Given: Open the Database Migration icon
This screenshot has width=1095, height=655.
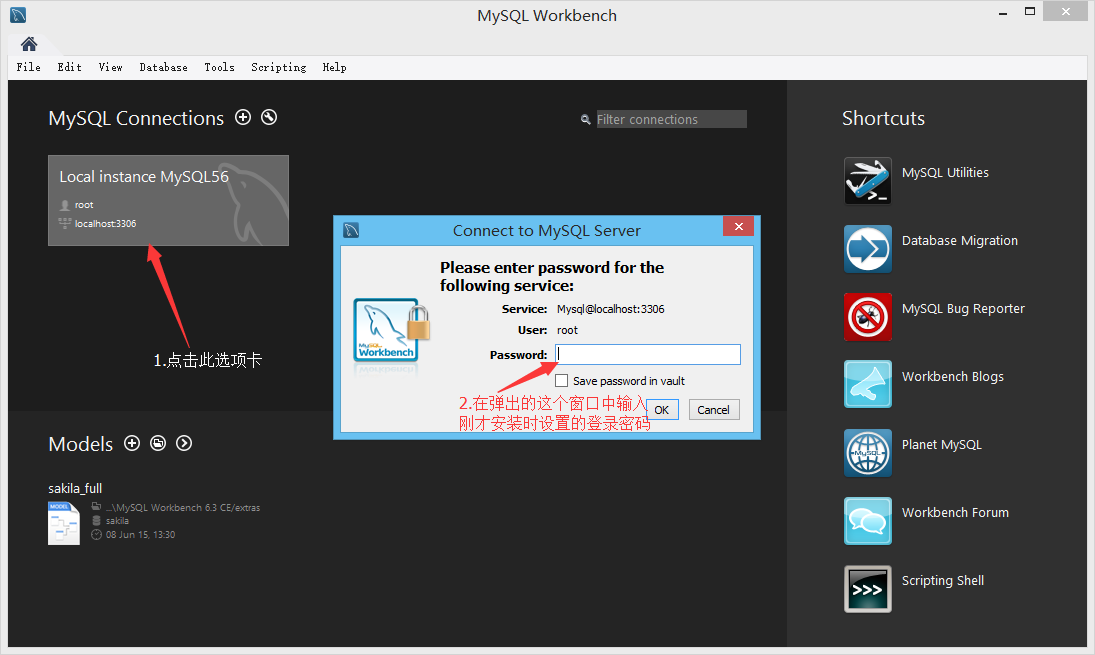Looking at the screenshot, I should click(x=867, y=249).
